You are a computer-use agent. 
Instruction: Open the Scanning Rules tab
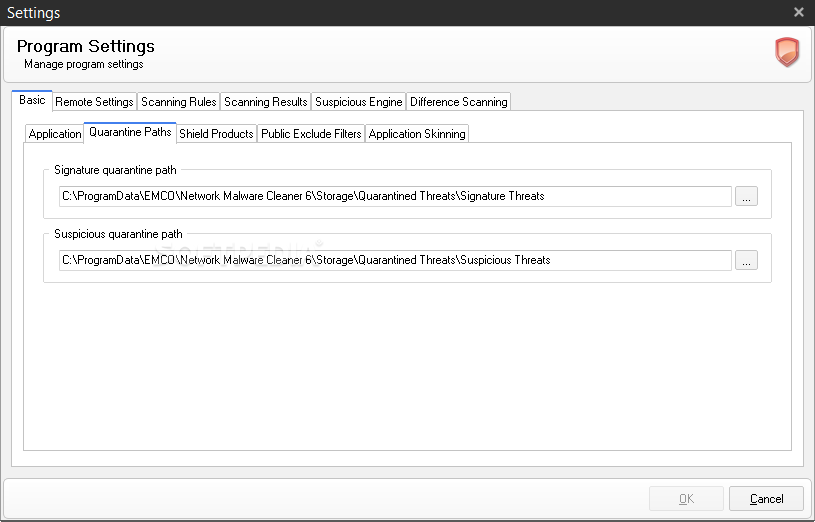[x=178, y=102]
